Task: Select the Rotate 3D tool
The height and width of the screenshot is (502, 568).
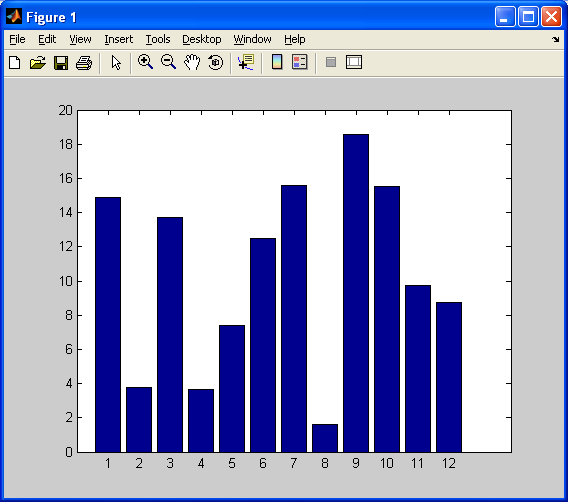Action: tap(216, 62)
